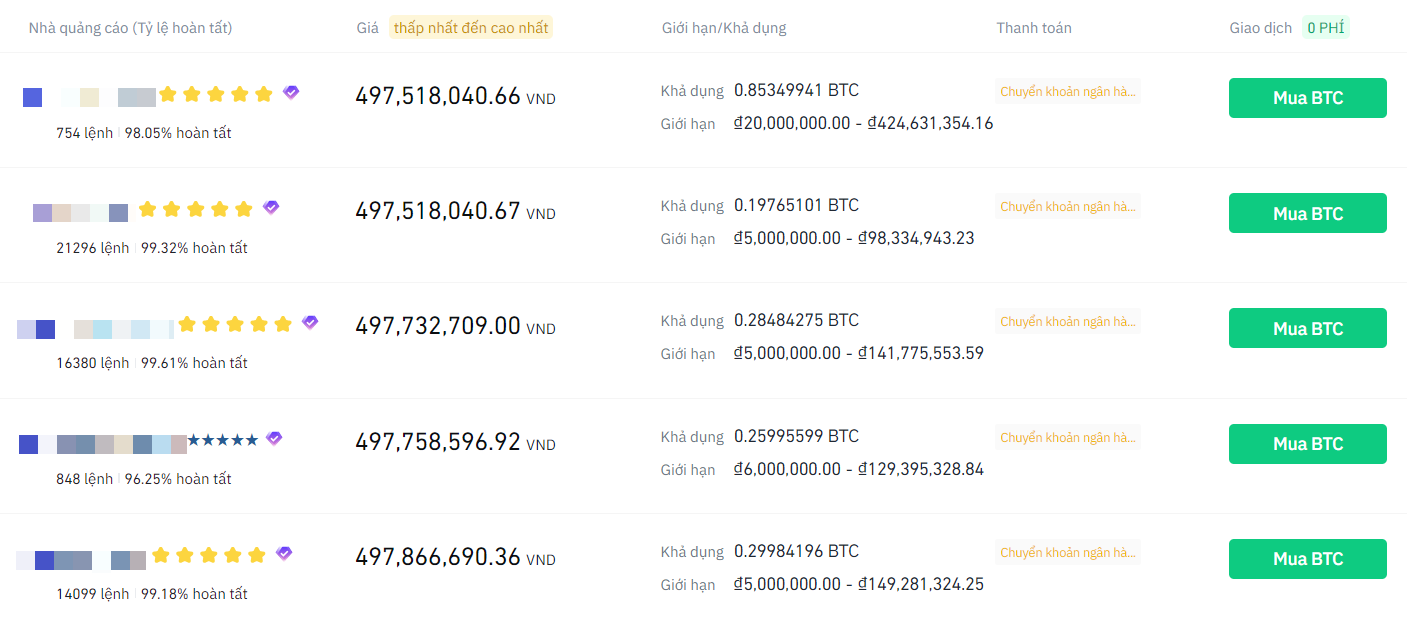The width and height of the screenshot is (1407, 627).
Task: Click bank transfer payment tag in first row
Action: (1068, 92)
